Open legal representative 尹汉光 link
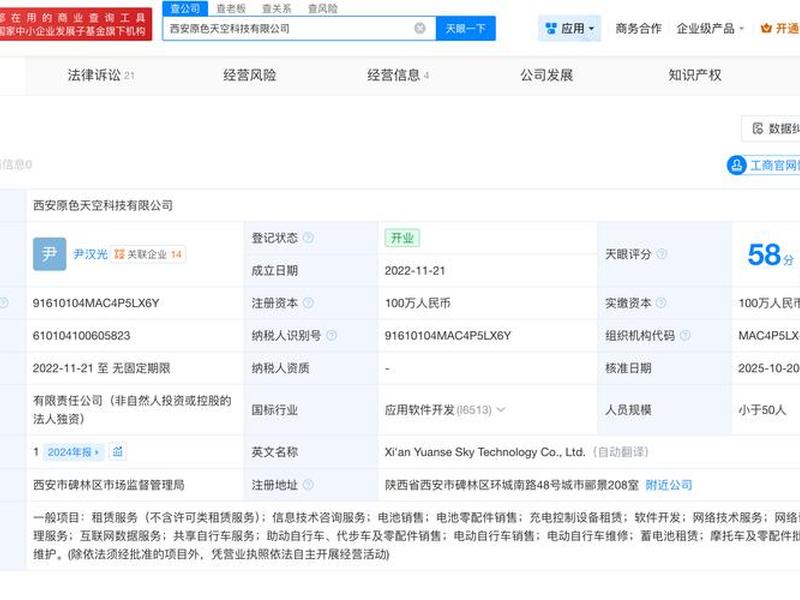This screenshot has width=800, height=600. tap(90, 254)
